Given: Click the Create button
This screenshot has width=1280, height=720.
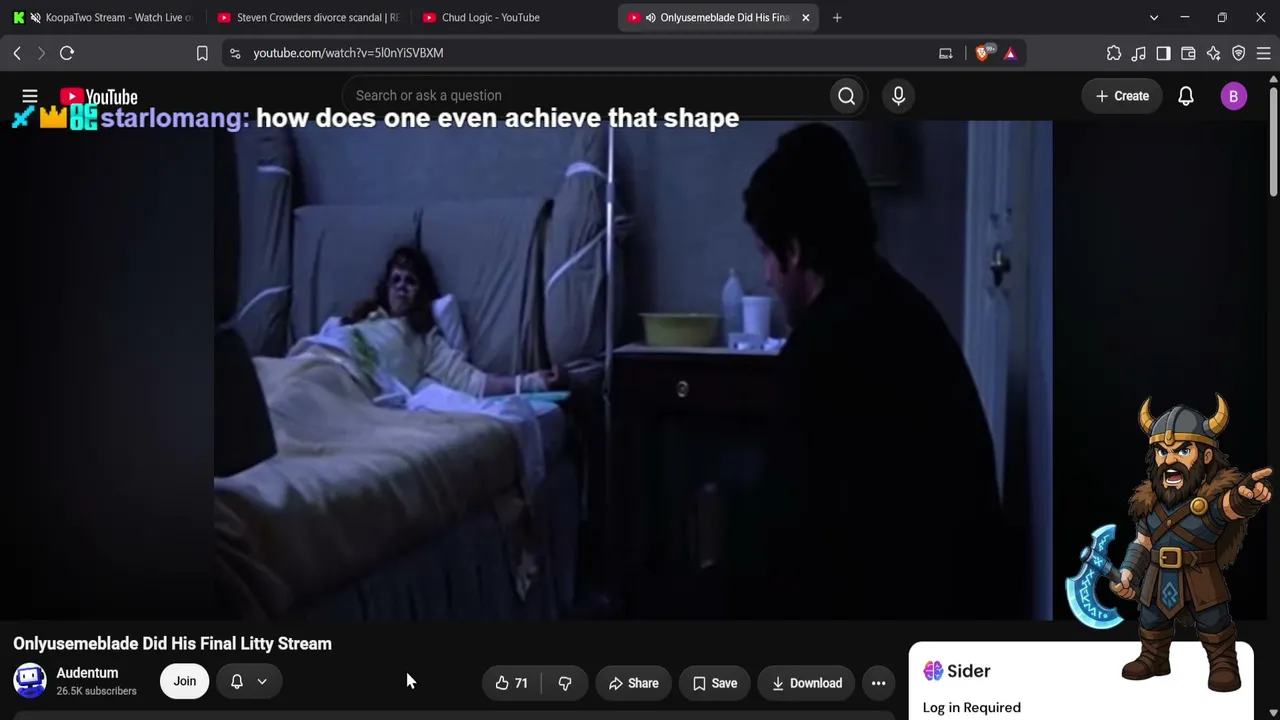Looking at the screenshot, I should click(x=1122, y=96).
